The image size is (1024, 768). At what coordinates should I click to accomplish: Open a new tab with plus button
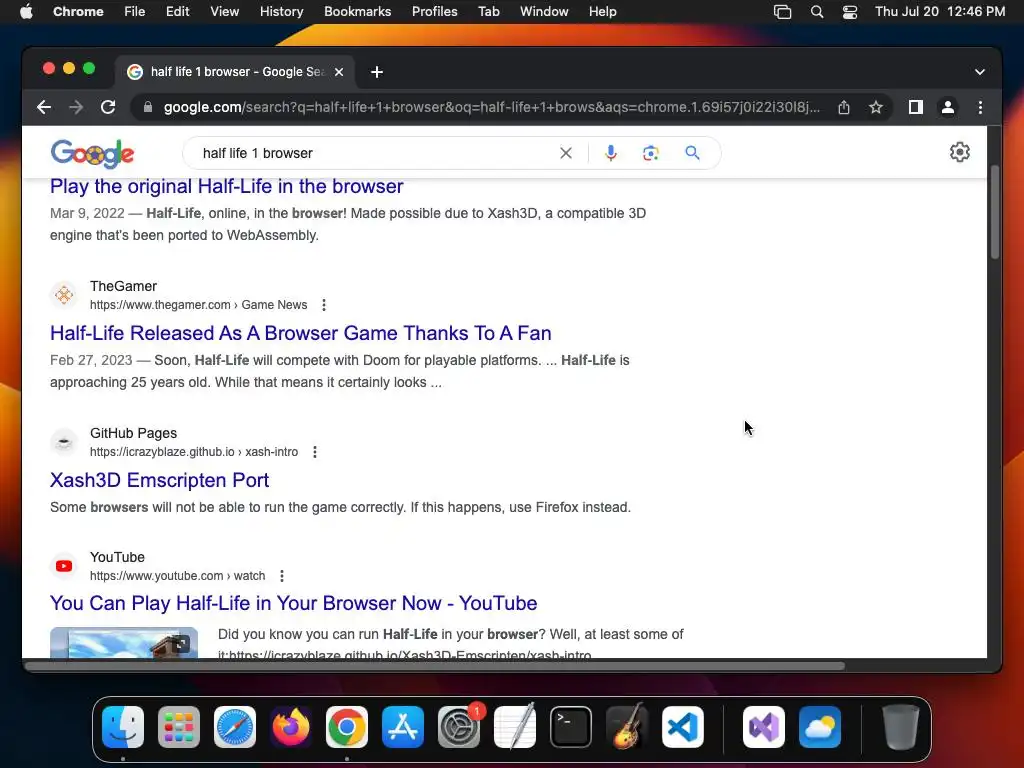[377, 72]
